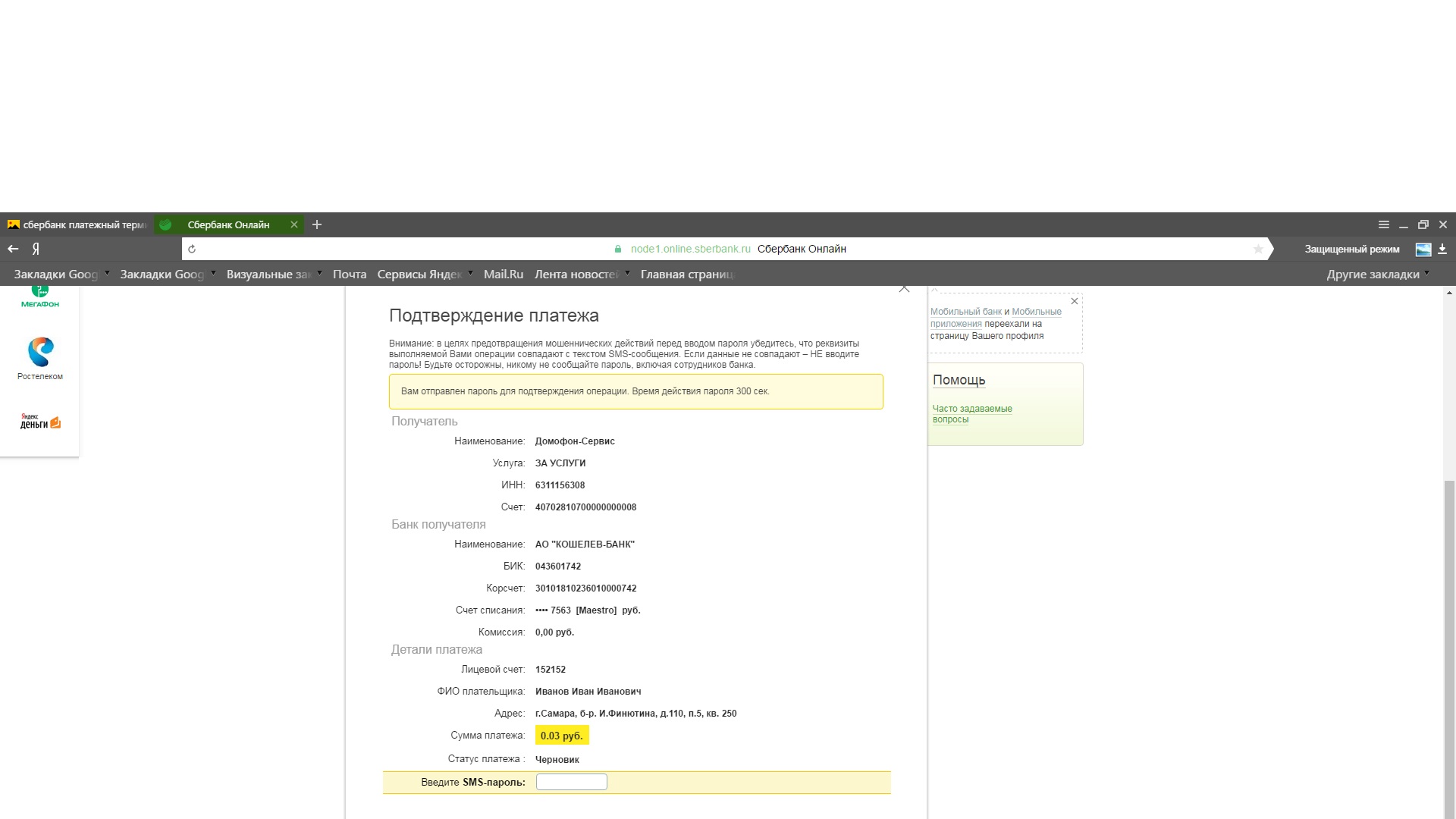Select the MegaFon provider icon

pos(40,297)
